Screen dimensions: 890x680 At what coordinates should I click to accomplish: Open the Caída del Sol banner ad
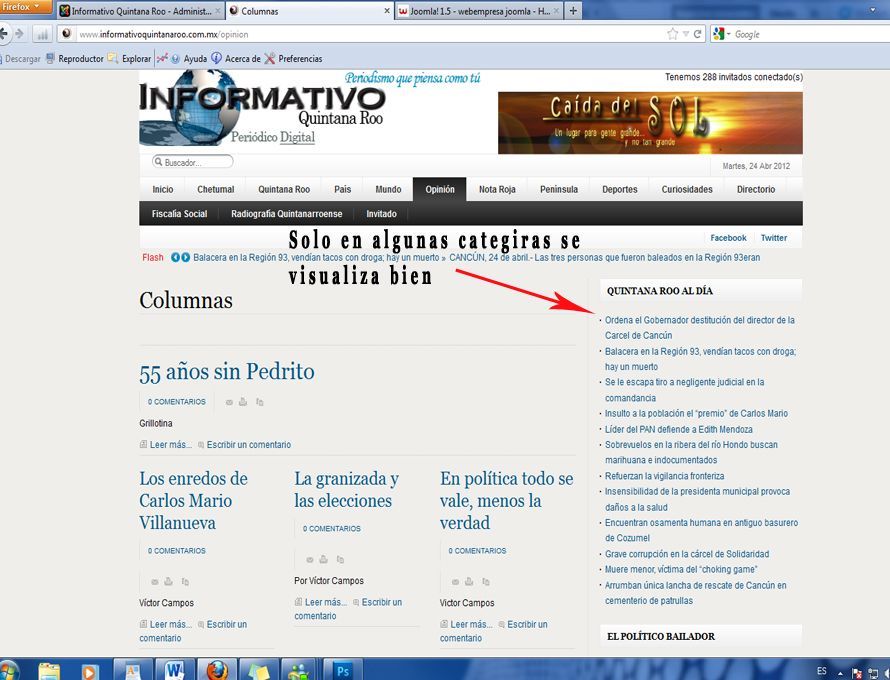pyautogui.click(x=650, y=123)
